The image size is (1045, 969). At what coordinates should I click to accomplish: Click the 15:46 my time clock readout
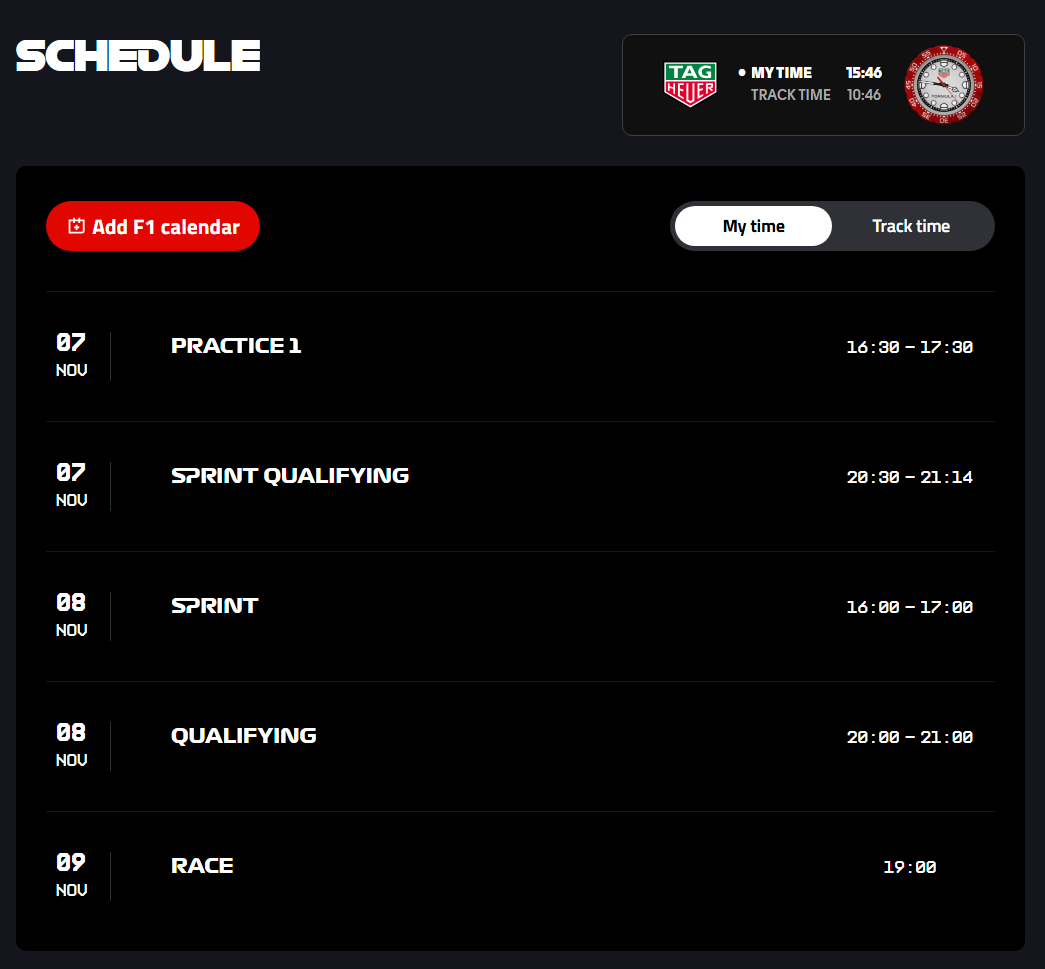click(863, 73)
